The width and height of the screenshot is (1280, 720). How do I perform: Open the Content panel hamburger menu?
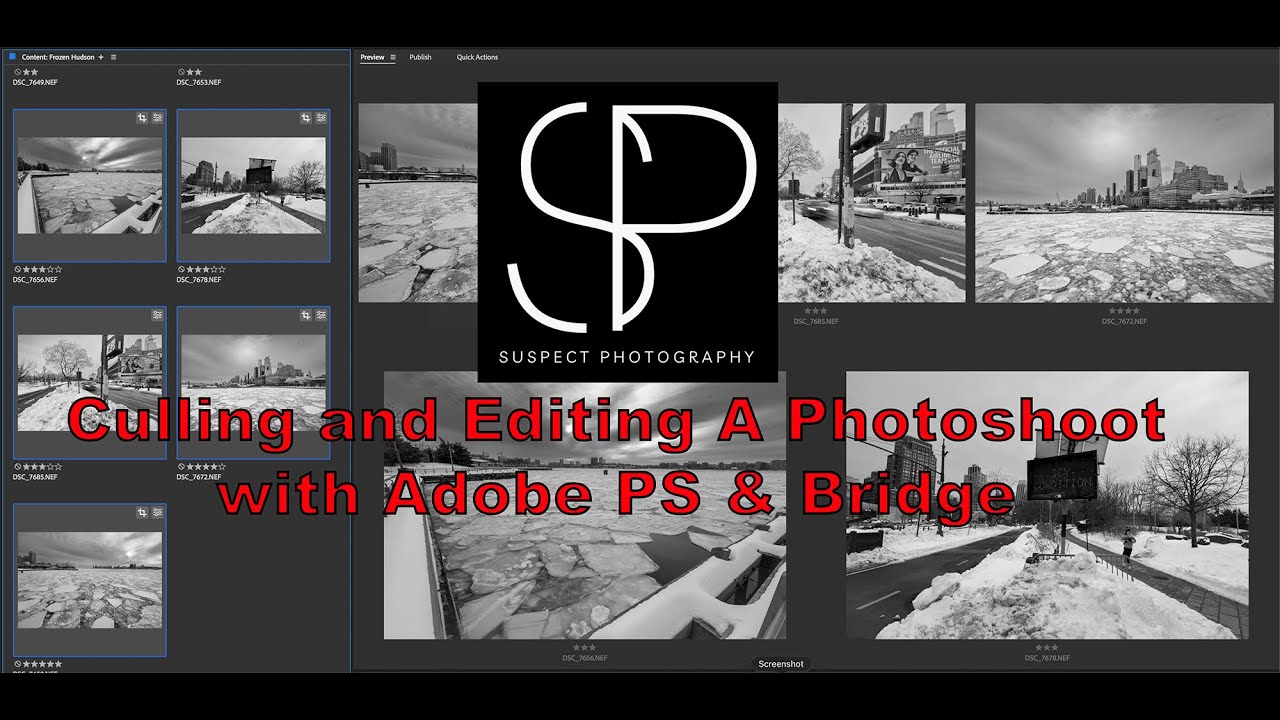113,57
